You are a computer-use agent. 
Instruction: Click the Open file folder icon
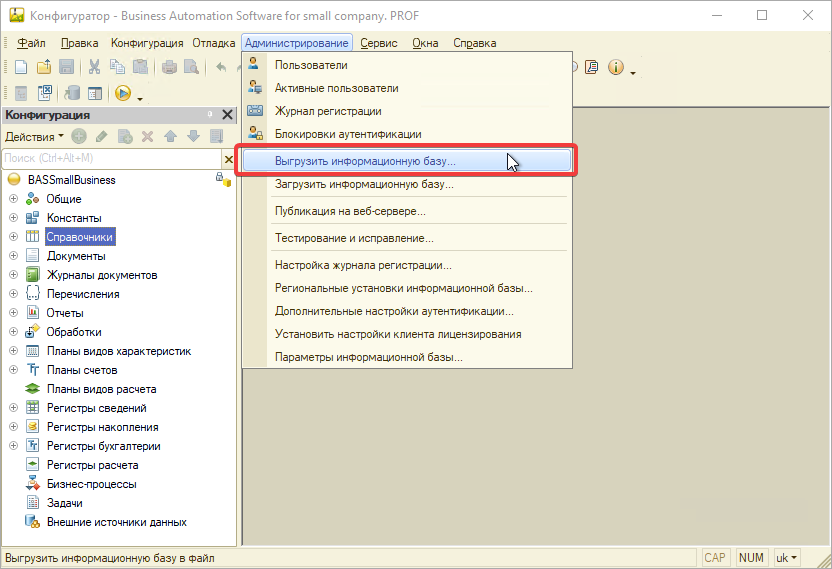(x=44, y=67)
